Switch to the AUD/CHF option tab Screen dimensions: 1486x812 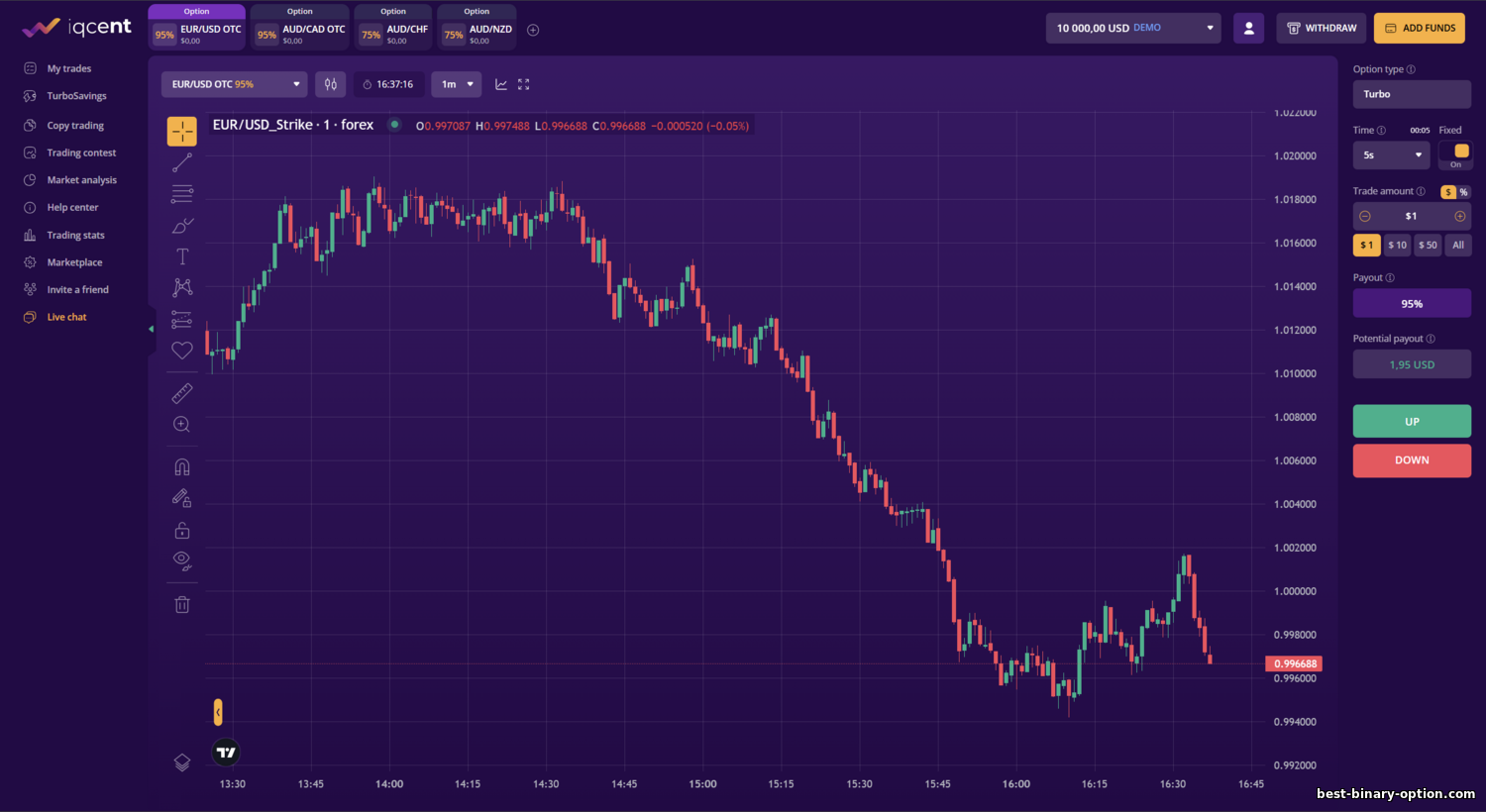(394, 30)
